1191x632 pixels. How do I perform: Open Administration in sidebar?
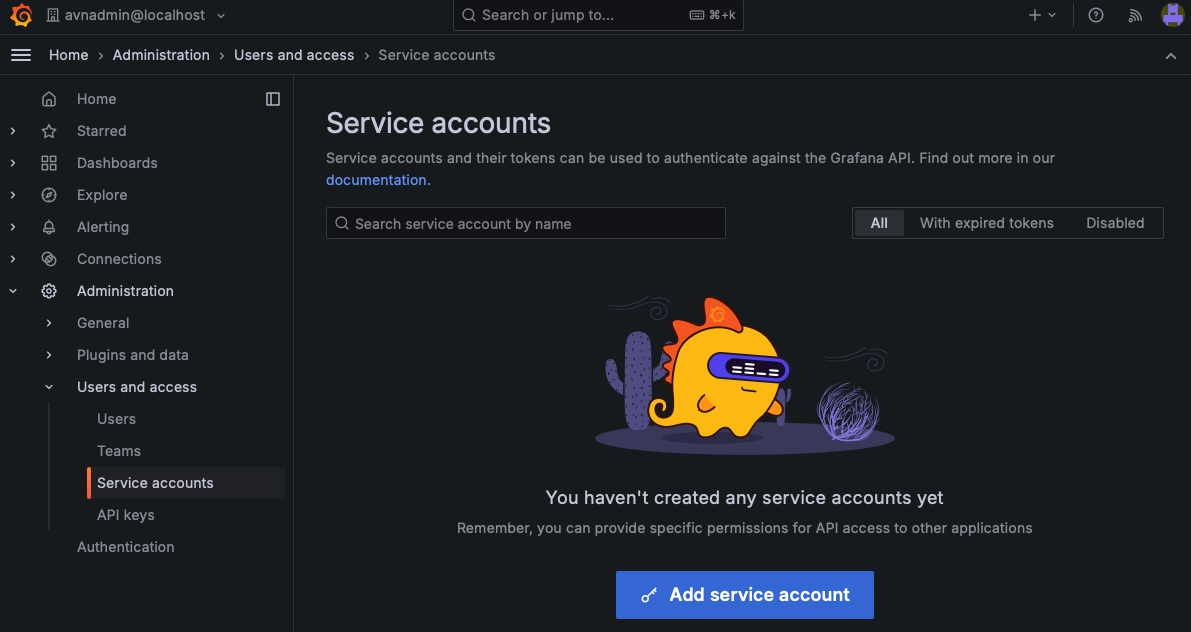pos(125,290)
